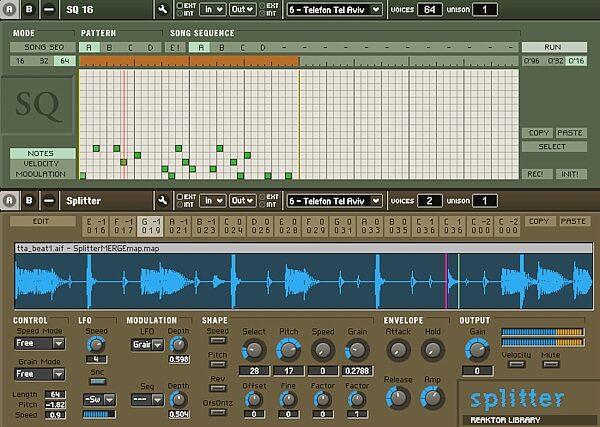The width and height of the screenshot is (600, 427).
Task: Switch to MODULATION edit view
Action: coord(41,174)
